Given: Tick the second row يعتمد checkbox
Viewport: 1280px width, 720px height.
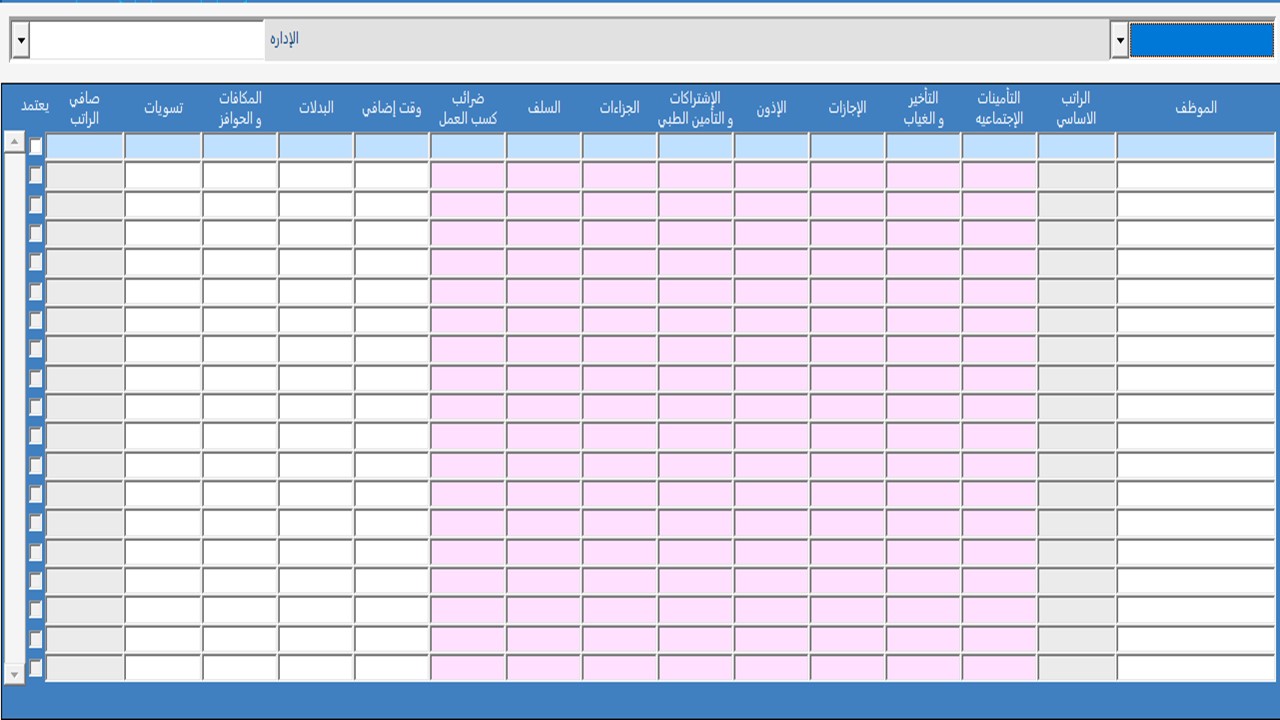Looking at the screenshot, I should pyautogui.click(x=36, y=175).
